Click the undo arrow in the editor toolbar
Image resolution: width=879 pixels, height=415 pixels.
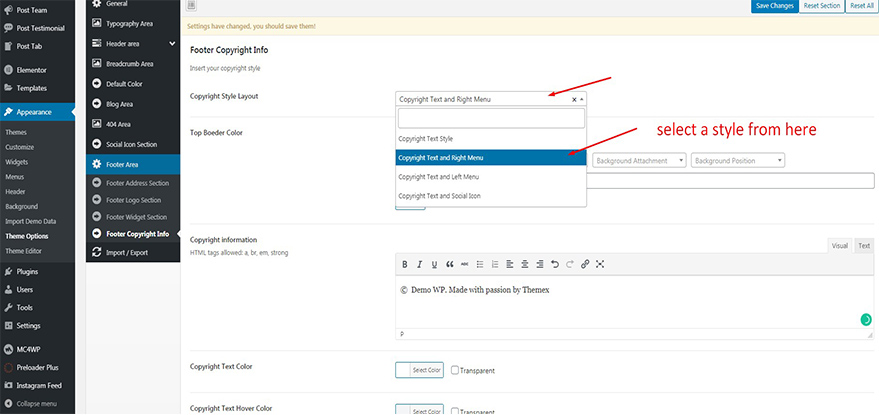tap(555, 264)
